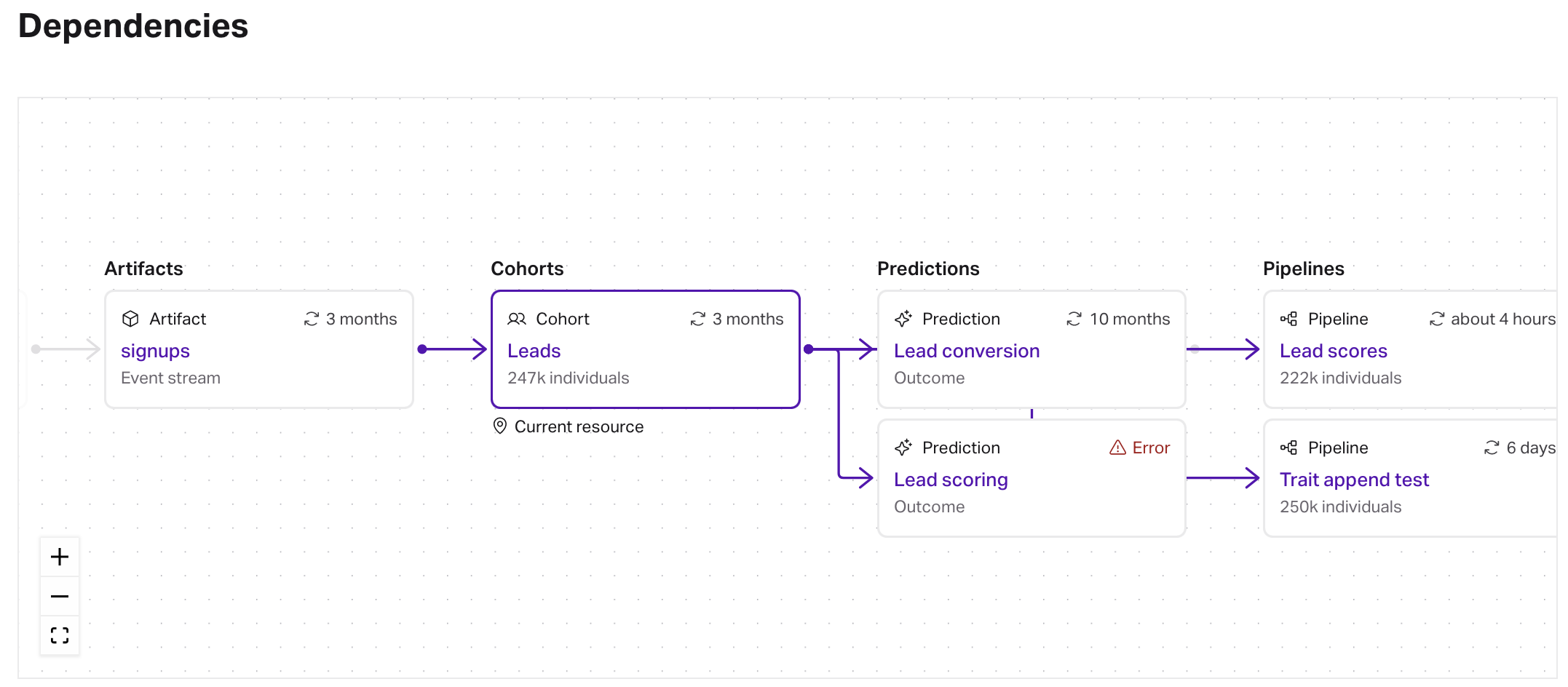
Task: Click the zoom out minus button
Action: coord(60,597)
